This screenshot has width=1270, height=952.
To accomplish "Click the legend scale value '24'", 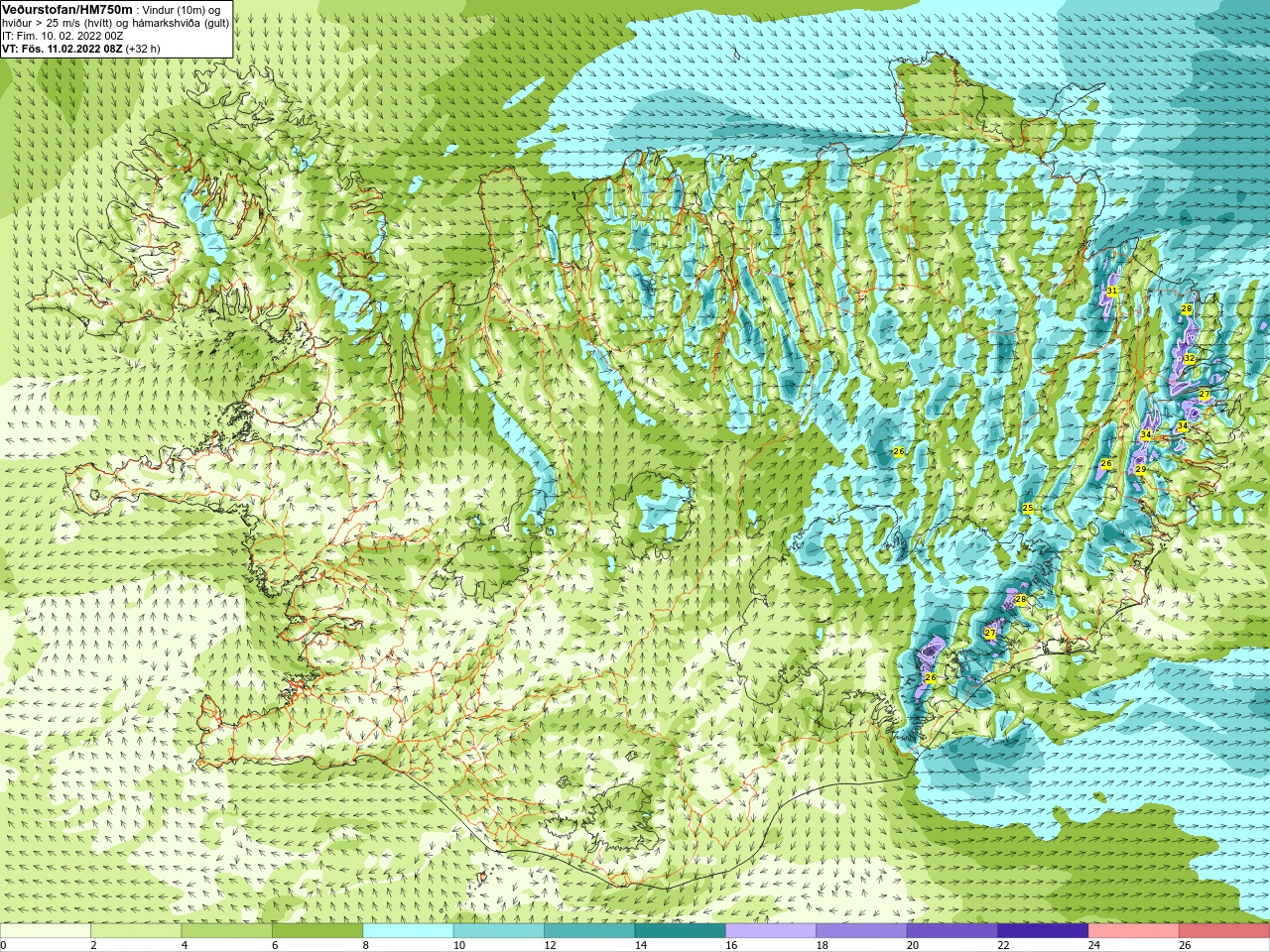I will [1094, 946].
